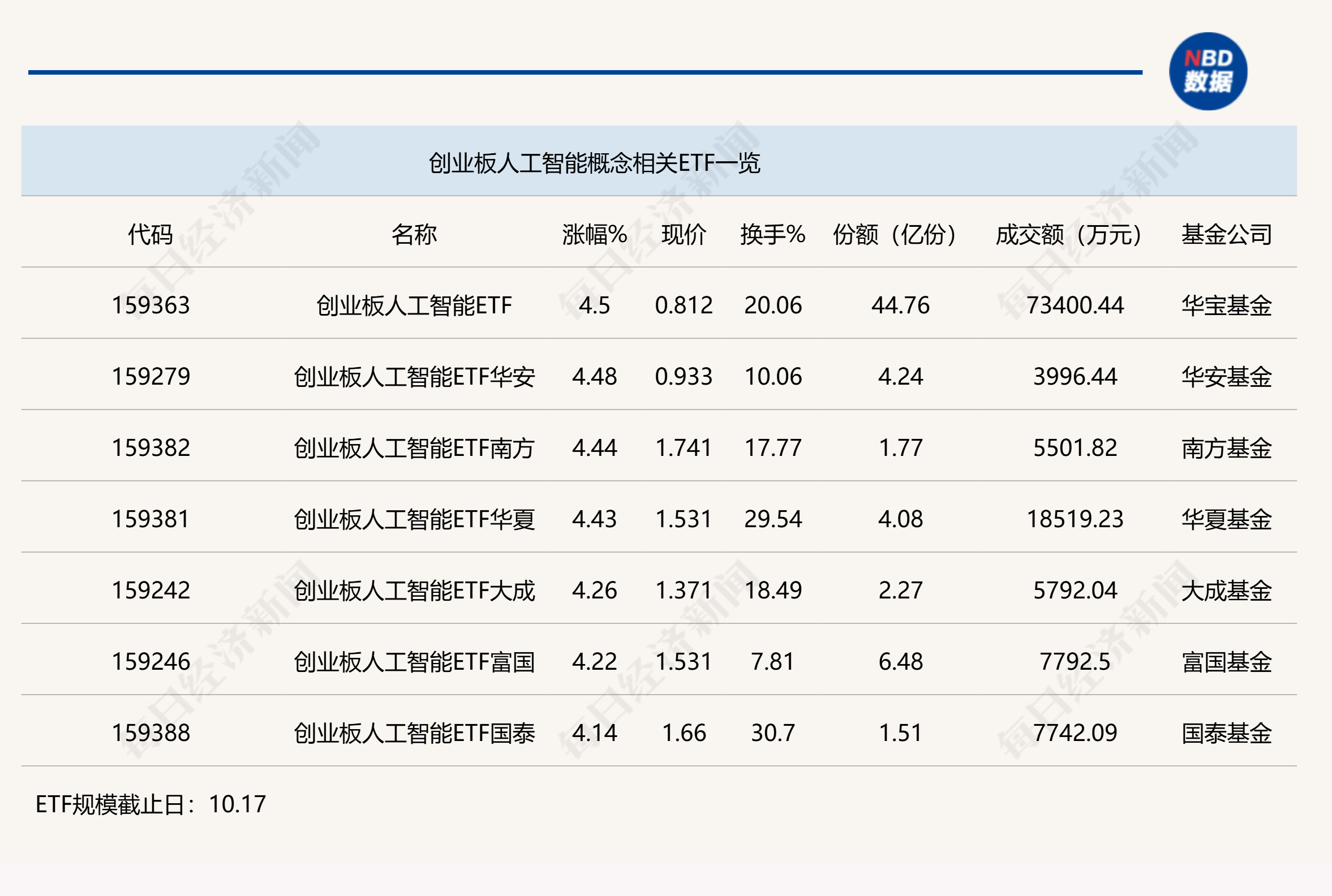Click the ETF规模截止日 footer note
Screen dimensions: 1332x896
pyautogui.click(x=151, y=804)
